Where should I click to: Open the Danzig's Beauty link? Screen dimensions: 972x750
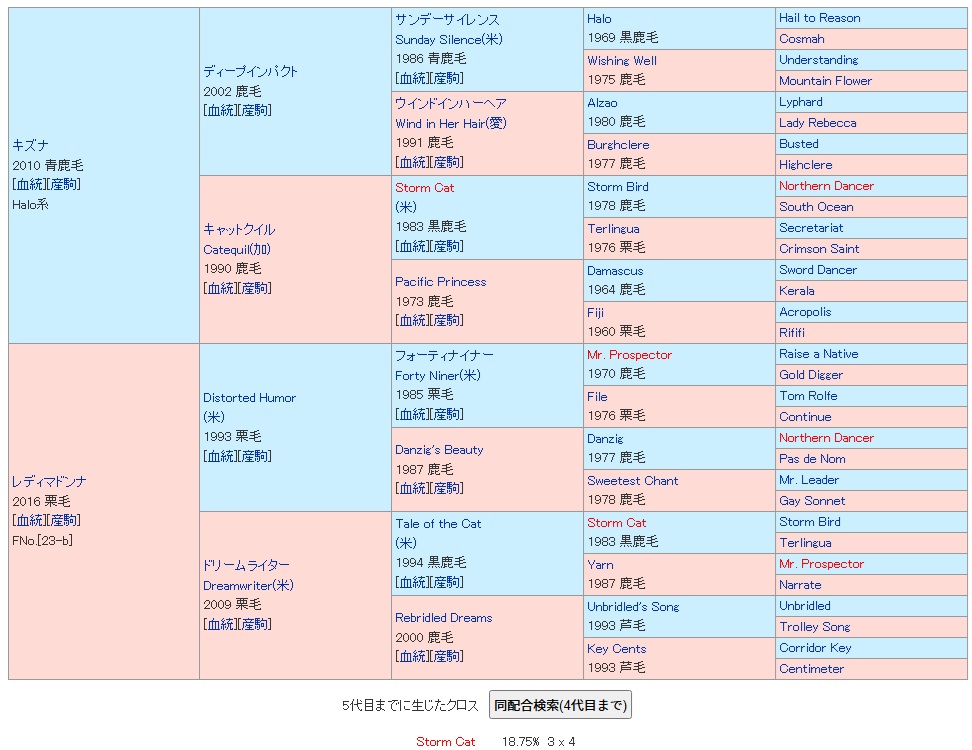click(x=439, y=449)
